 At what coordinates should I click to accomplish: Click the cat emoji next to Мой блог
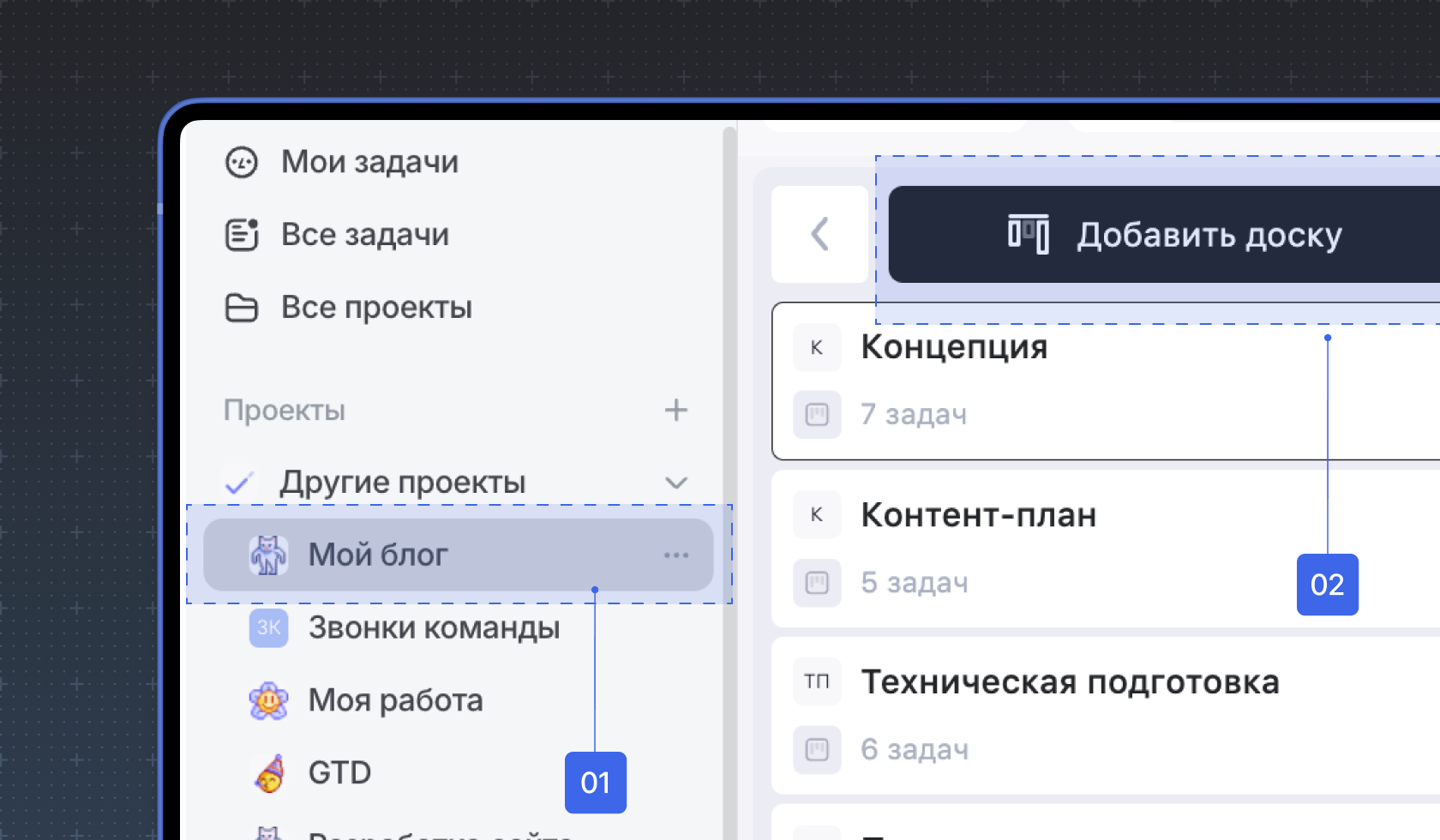[x=267, y=555]
